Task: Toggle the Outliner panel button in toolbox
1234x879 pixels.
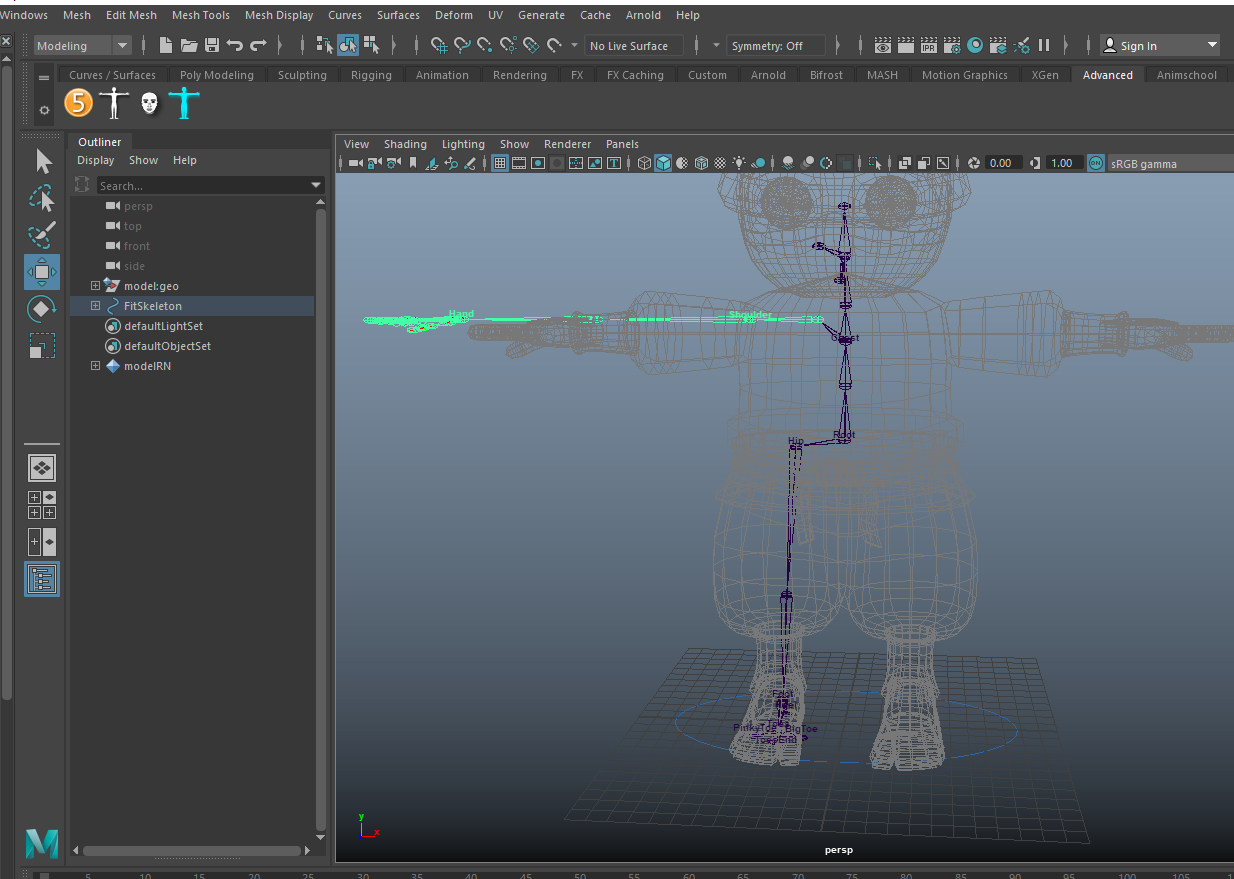Action: [x=42, y=579]
